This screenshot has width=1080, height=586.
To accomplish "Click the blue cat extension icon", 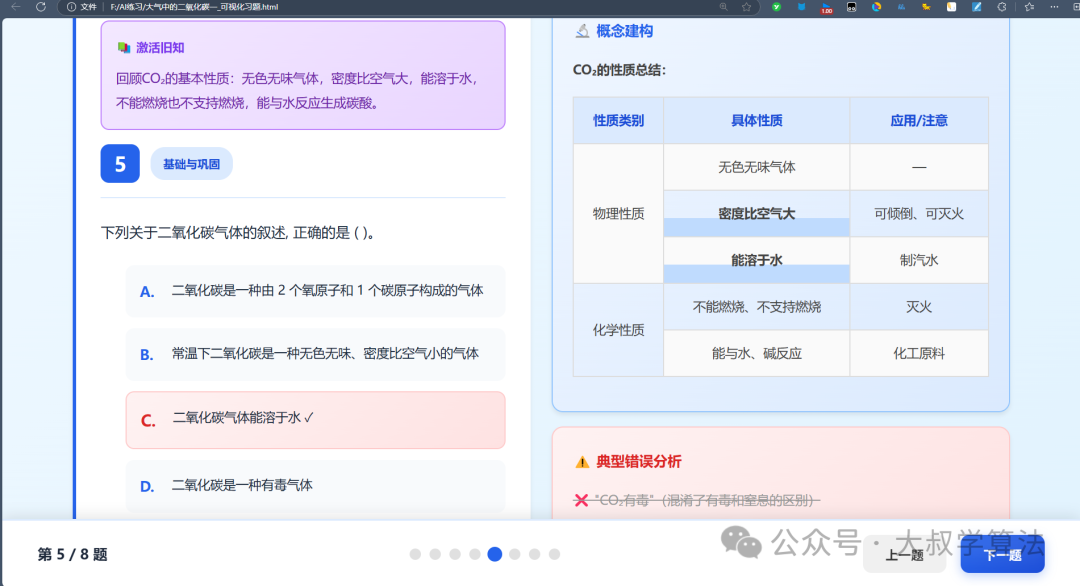I will 801,7.
